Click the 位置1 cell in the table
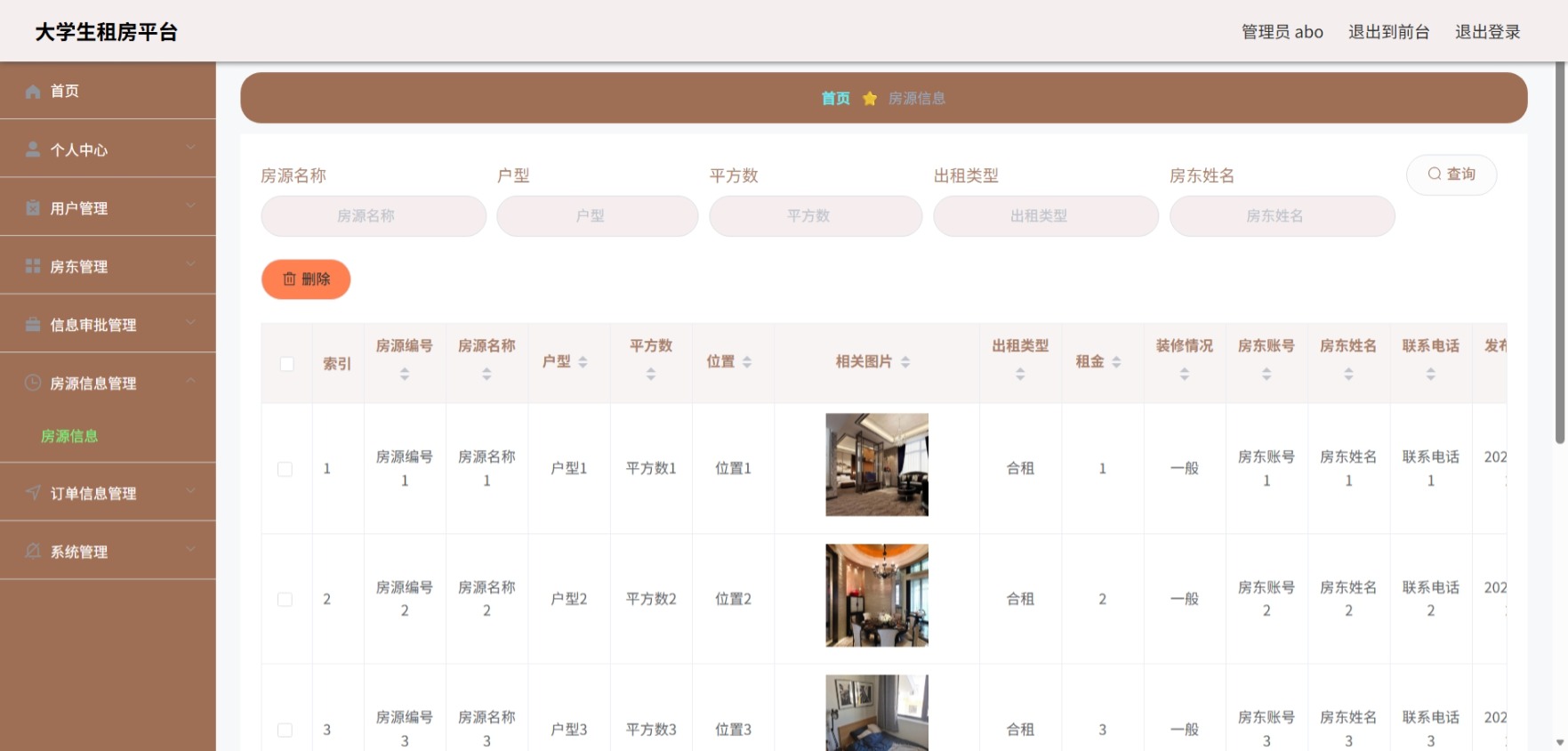Image resolution: width=1568 pixels, height=751 pixels. 734,468
